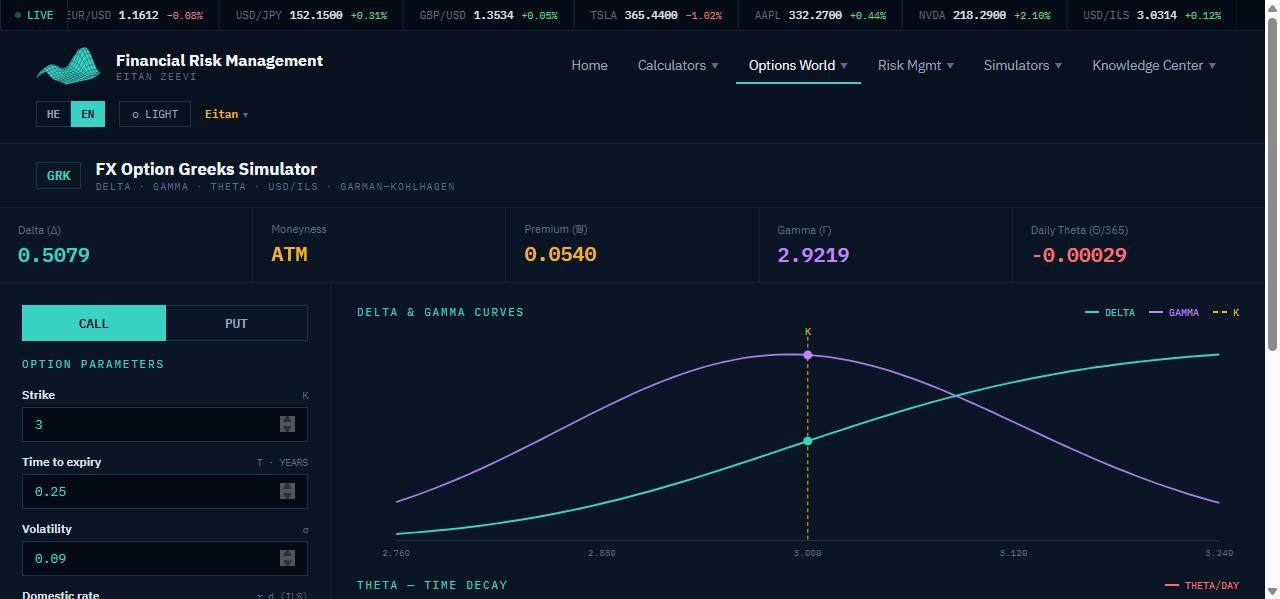Click the Volatility input field
This screenshot has width=1280, height=599.
pyautogui.click(x=165, y=558)
